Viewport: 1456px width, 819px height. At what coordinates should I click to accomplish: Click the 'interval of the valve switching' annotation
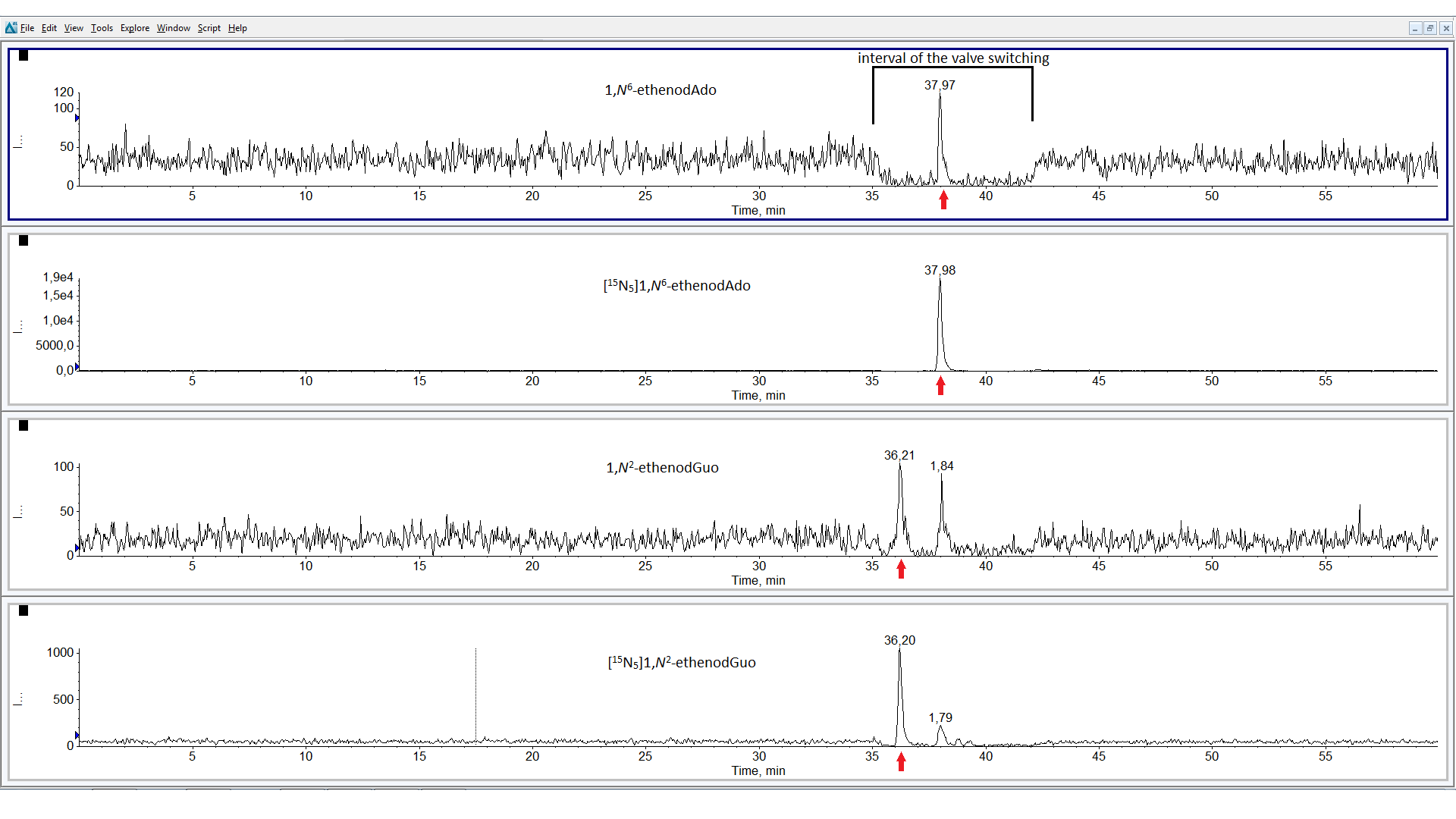(x=953, y=58)
